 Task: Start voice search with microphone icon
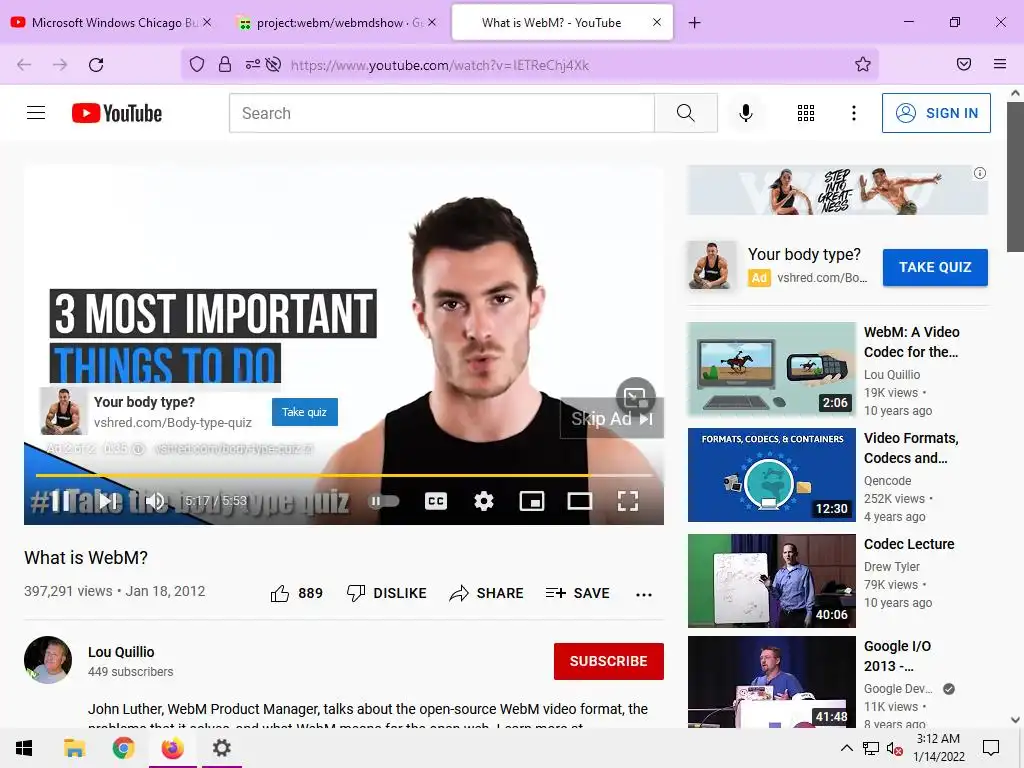point(746,113)
